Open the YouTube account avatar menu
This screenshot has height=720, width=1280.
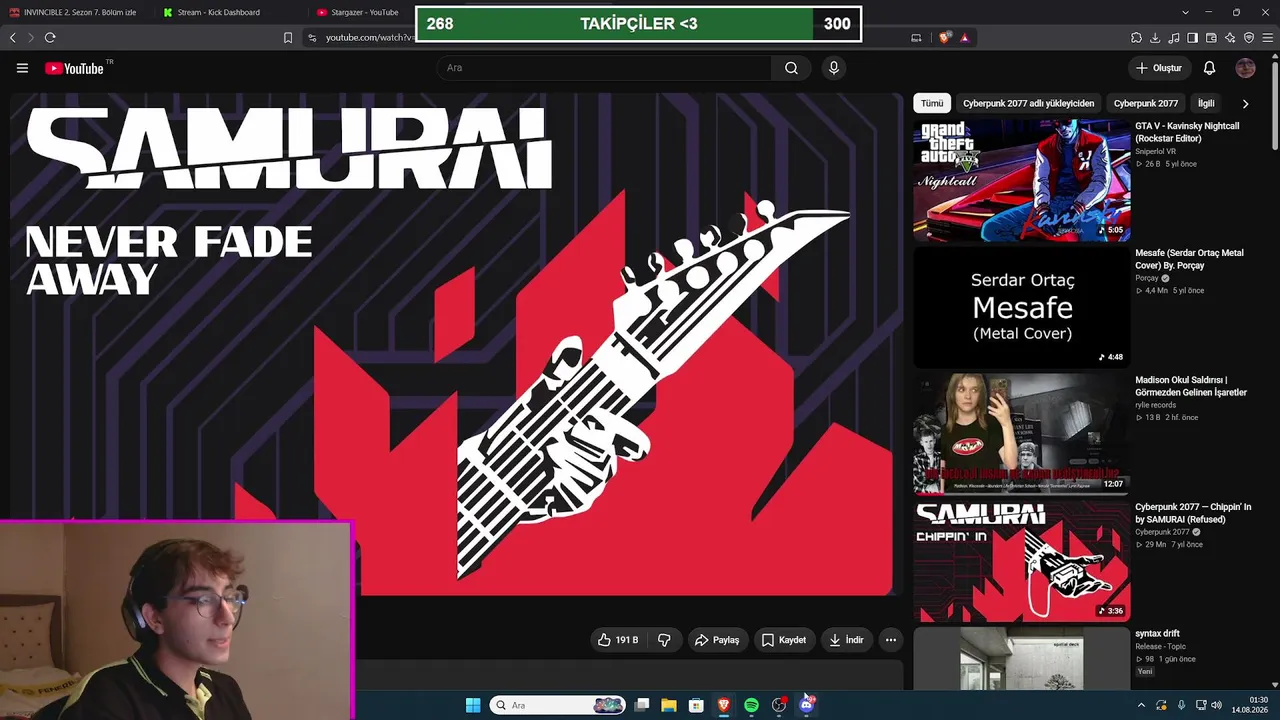point(1245,68)
